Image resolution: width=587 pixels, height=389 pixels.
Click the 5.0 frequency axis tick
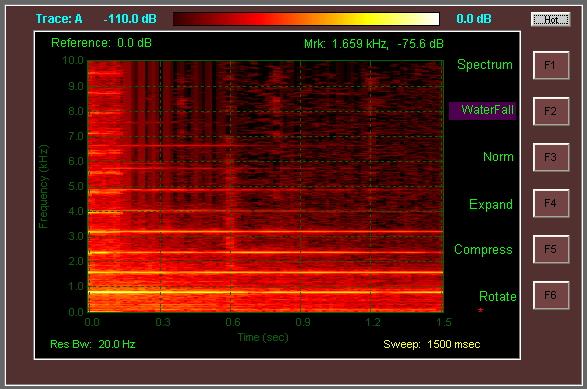click(x=76, y=186)
